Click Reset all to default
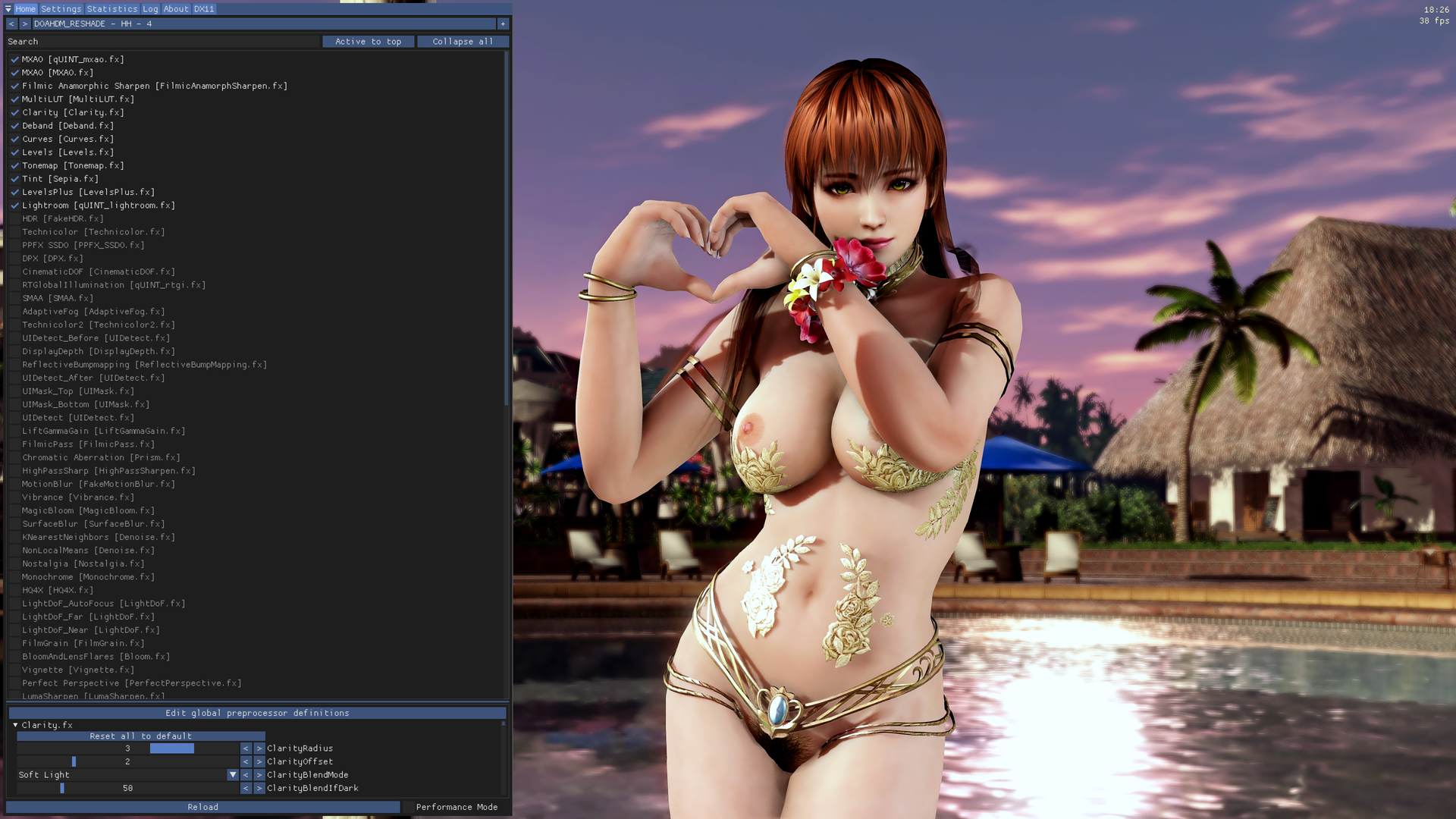 (141, 736)
